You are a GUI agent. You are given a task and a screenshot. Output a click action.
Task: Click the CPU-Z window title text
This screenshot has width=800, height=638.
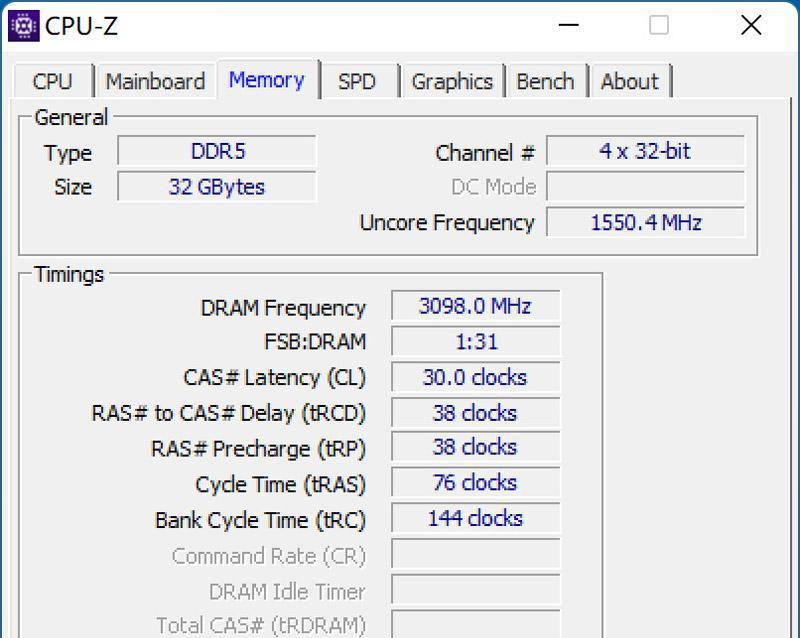(82, 26)
